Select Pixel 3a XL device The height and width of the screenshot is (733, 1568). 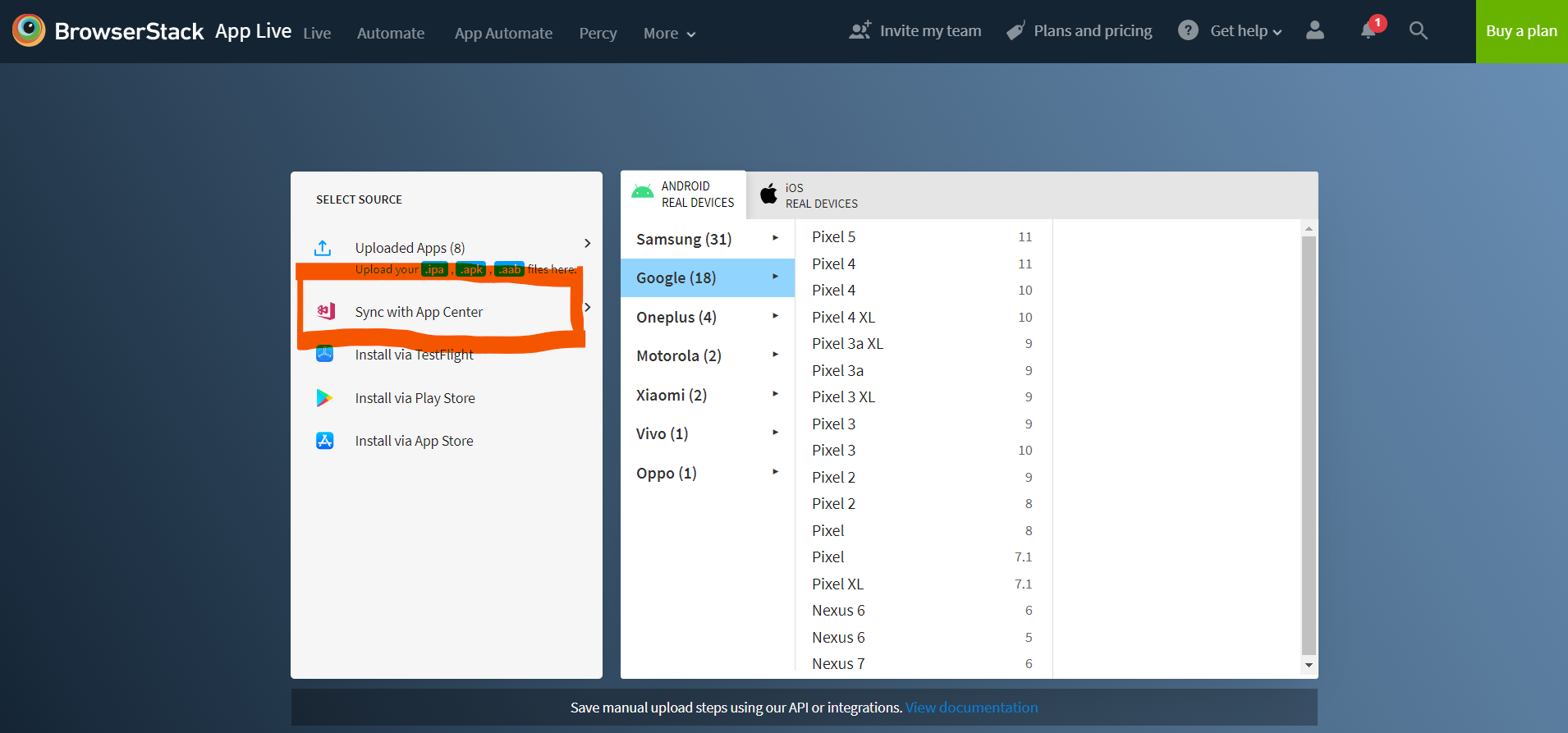tap(922, 343)
